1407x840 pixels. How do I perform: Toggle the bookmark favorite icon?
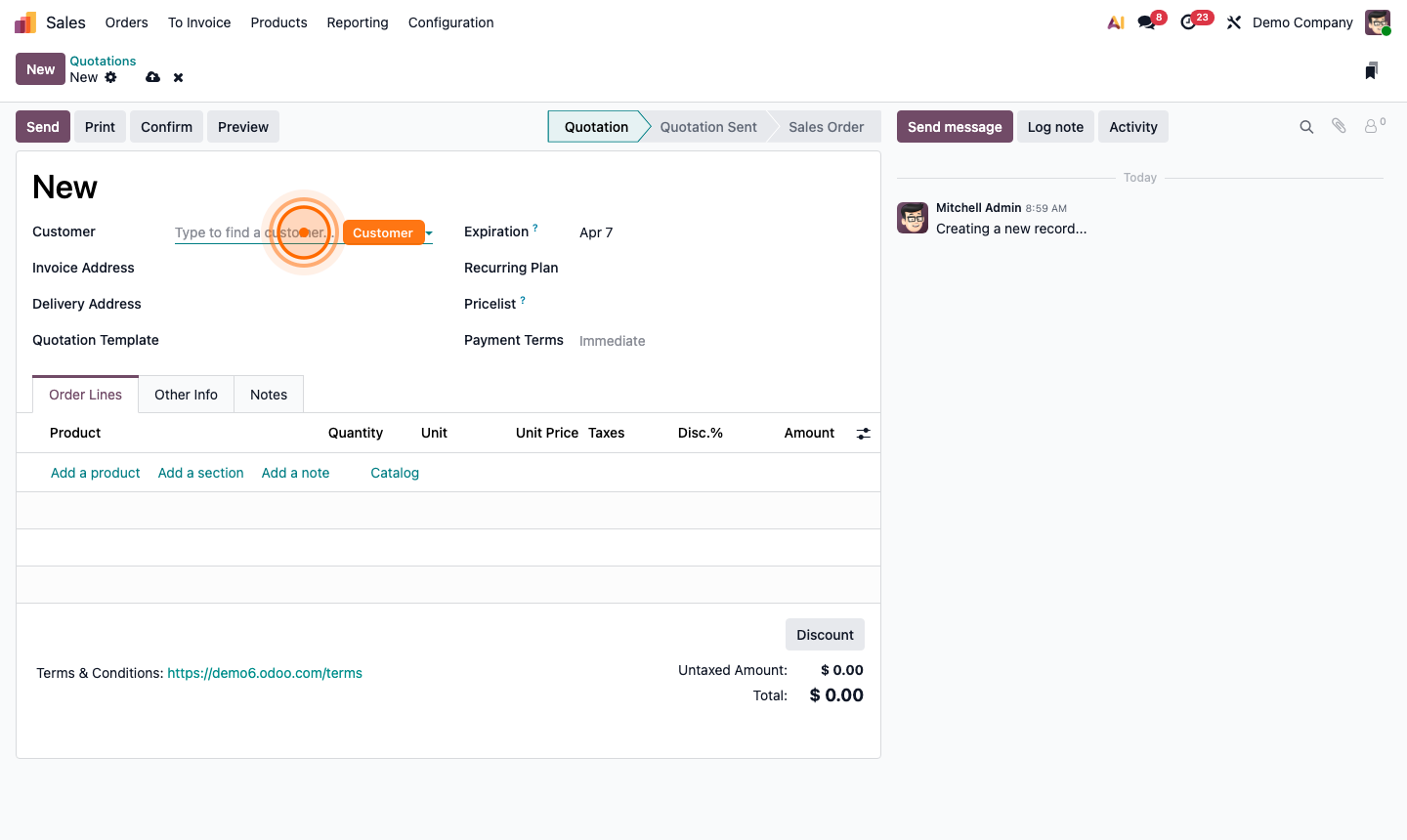click(x=1371, y=69)
